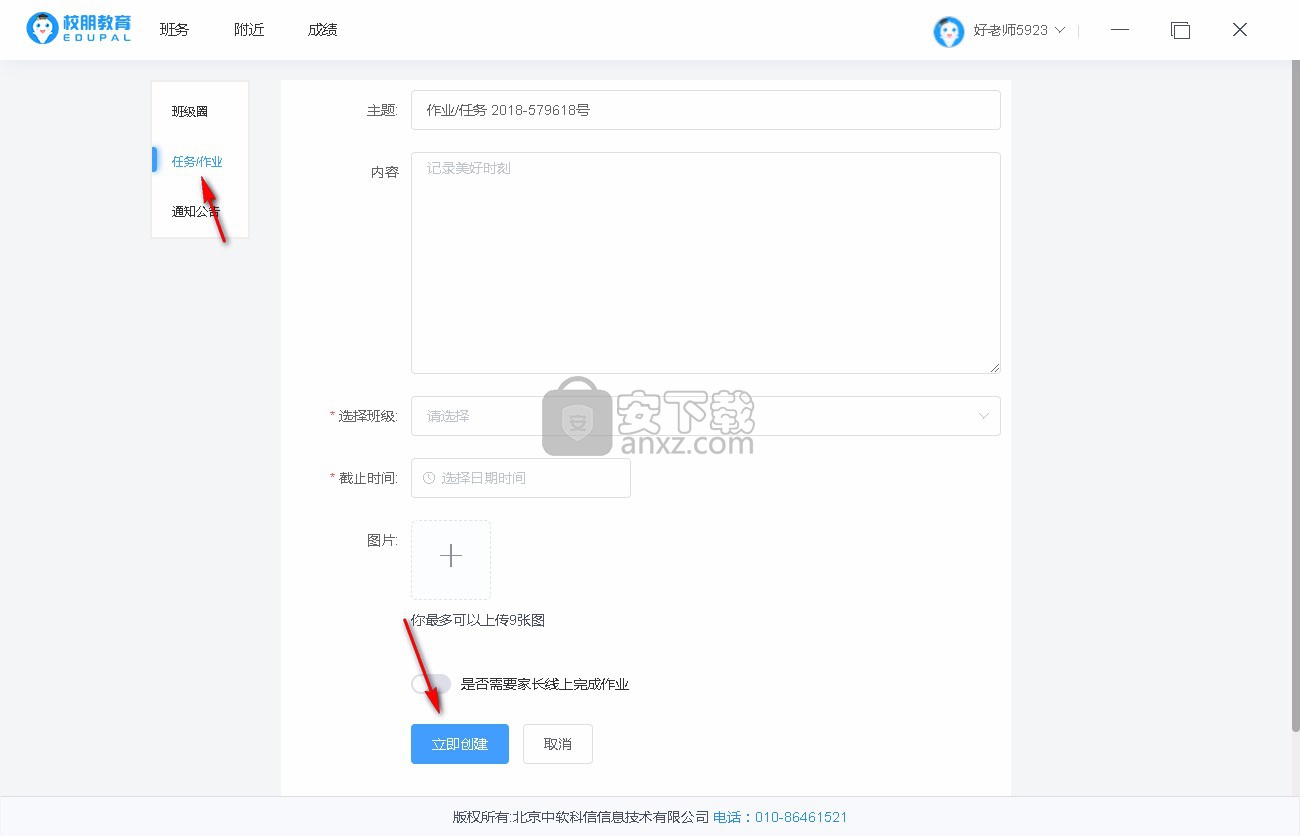Click the user avatar icon

(x=948, y=31)
